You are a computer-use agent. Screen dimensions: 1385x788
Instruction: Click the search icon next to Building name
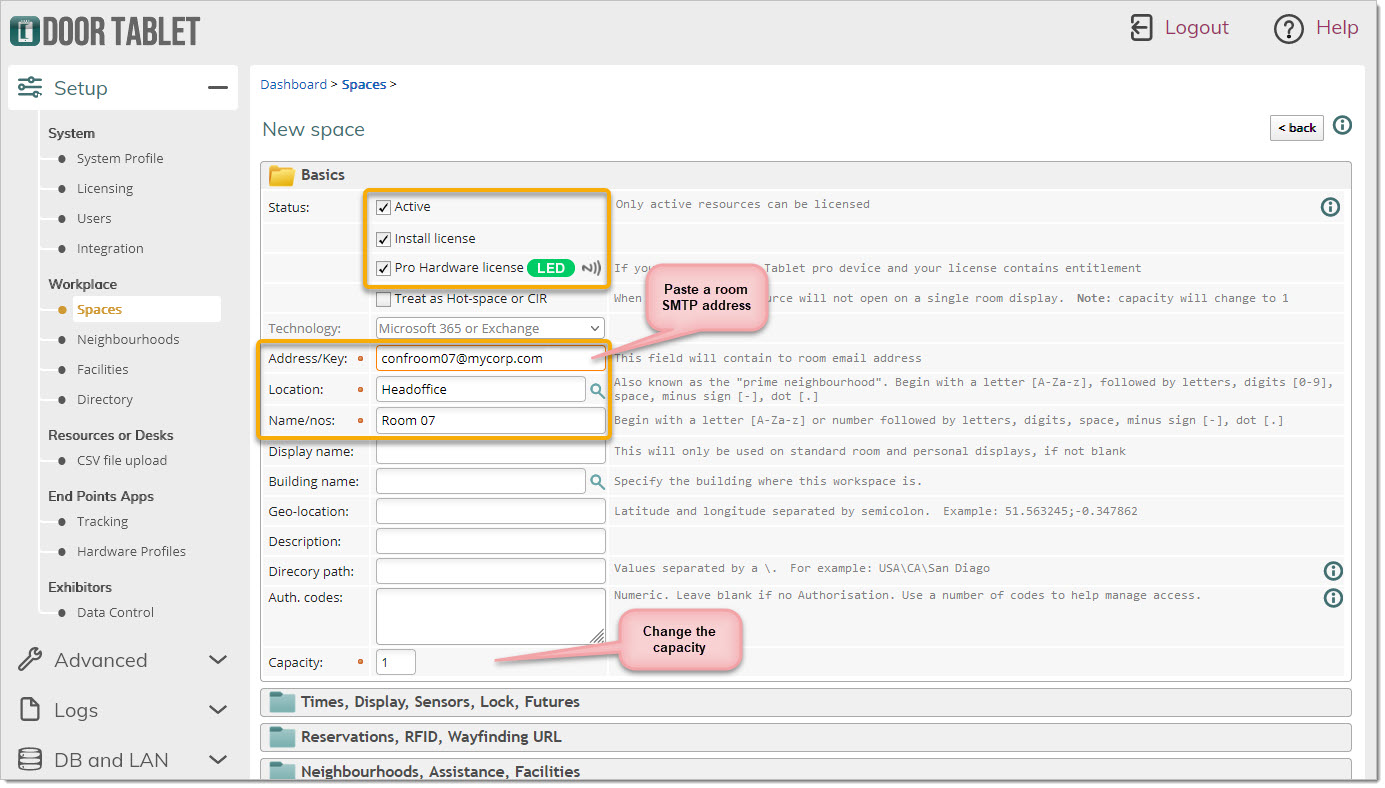[x=597, y=482]
